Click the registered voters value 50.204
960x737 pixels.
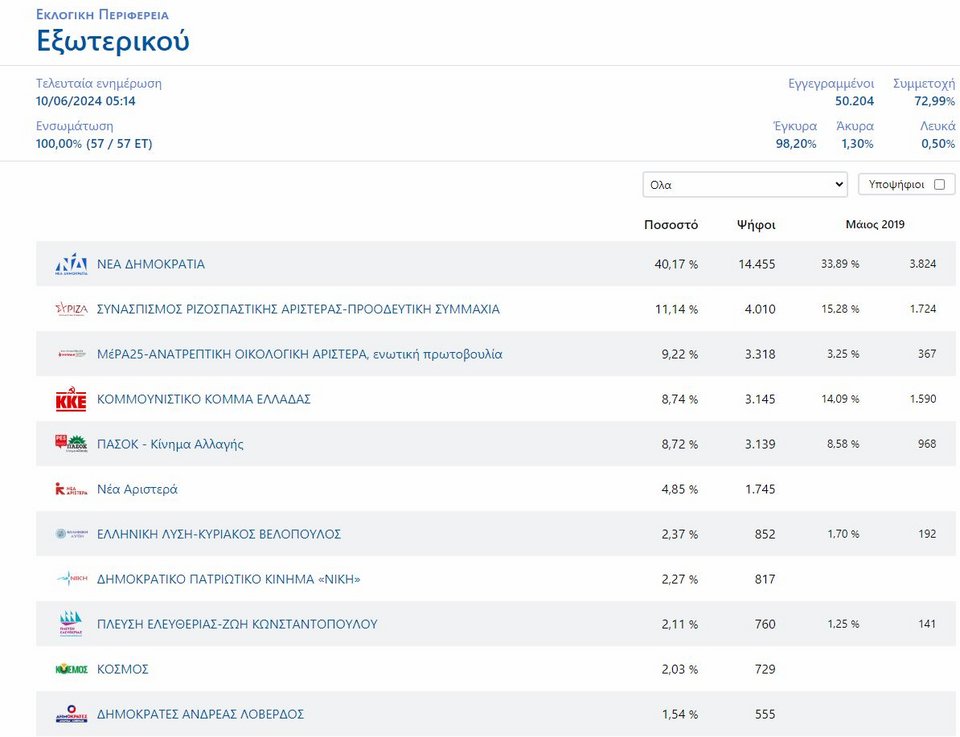click(855, 101)
